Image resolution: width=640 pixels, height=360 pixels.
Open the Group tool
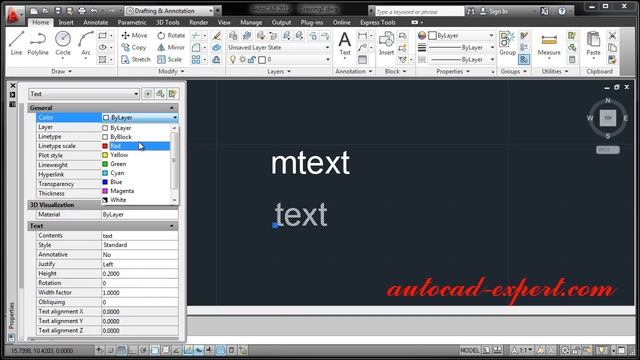click(x=507, y=43)
